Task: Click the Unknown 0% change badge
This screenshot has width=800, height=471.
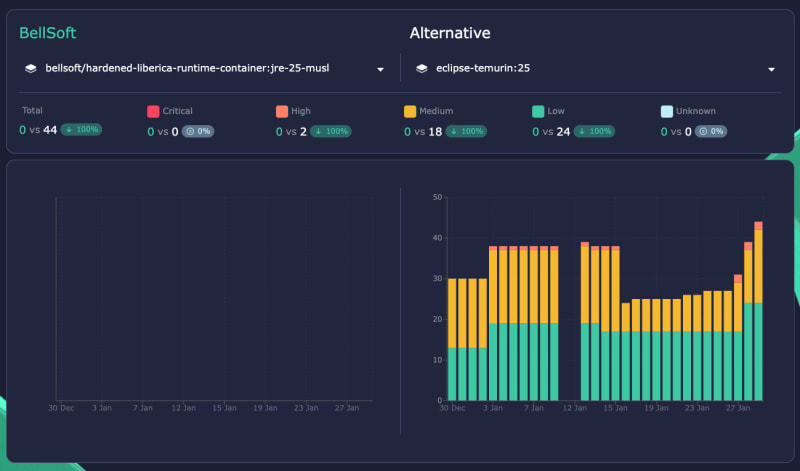Action: pyautogui.click(x=710, y=131)
